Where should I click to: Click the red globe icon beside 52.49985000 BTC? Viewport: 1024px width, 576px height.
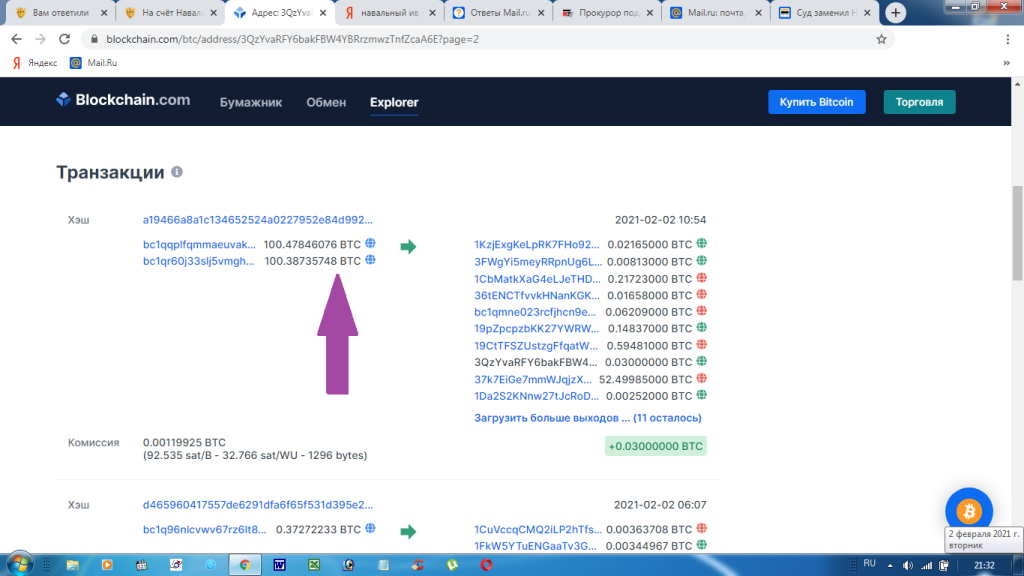pos(701,378)
